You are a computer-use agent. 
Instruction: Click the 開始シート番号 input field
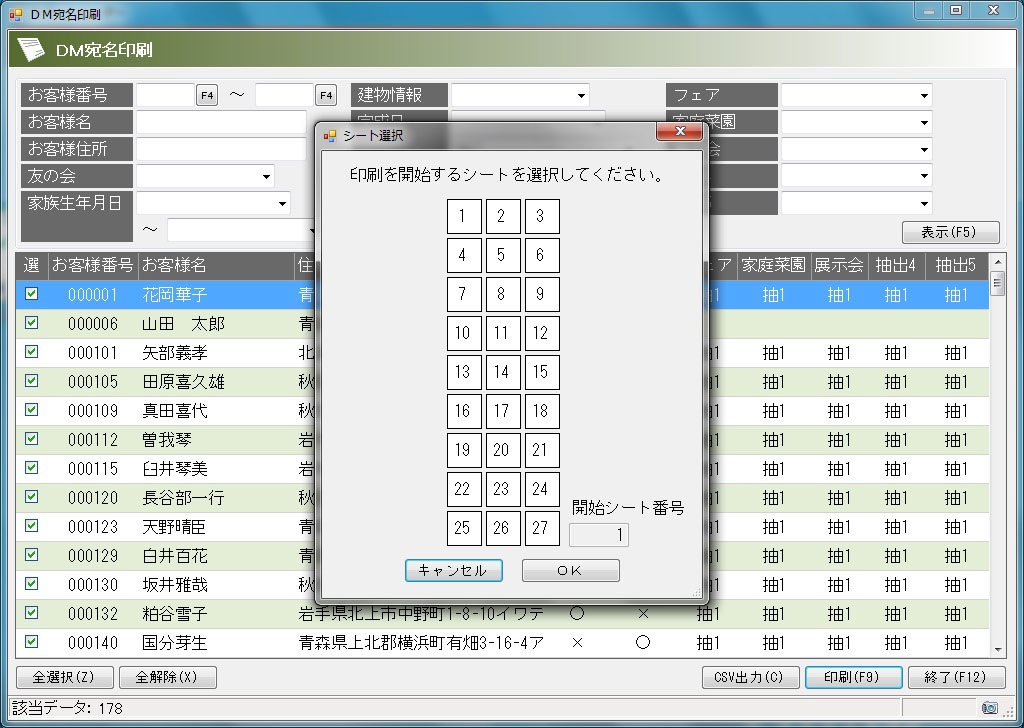click(598, 535)
